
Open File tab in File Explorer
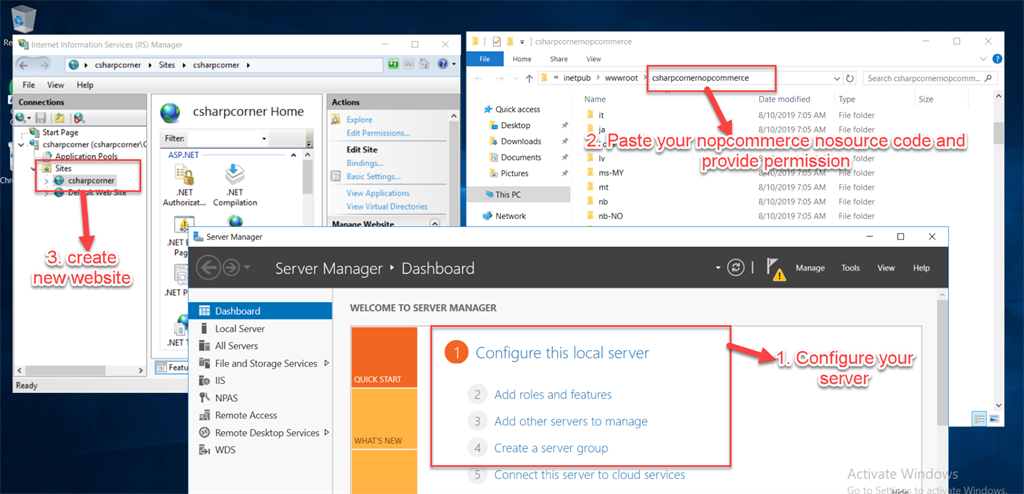485,59
